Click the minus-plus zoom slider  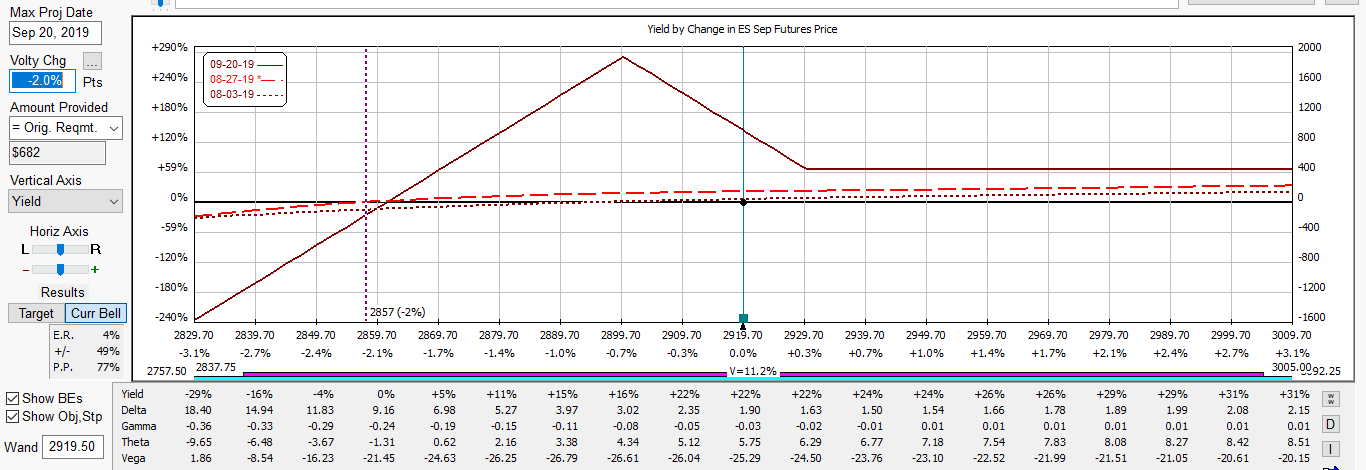coord(62,269)
